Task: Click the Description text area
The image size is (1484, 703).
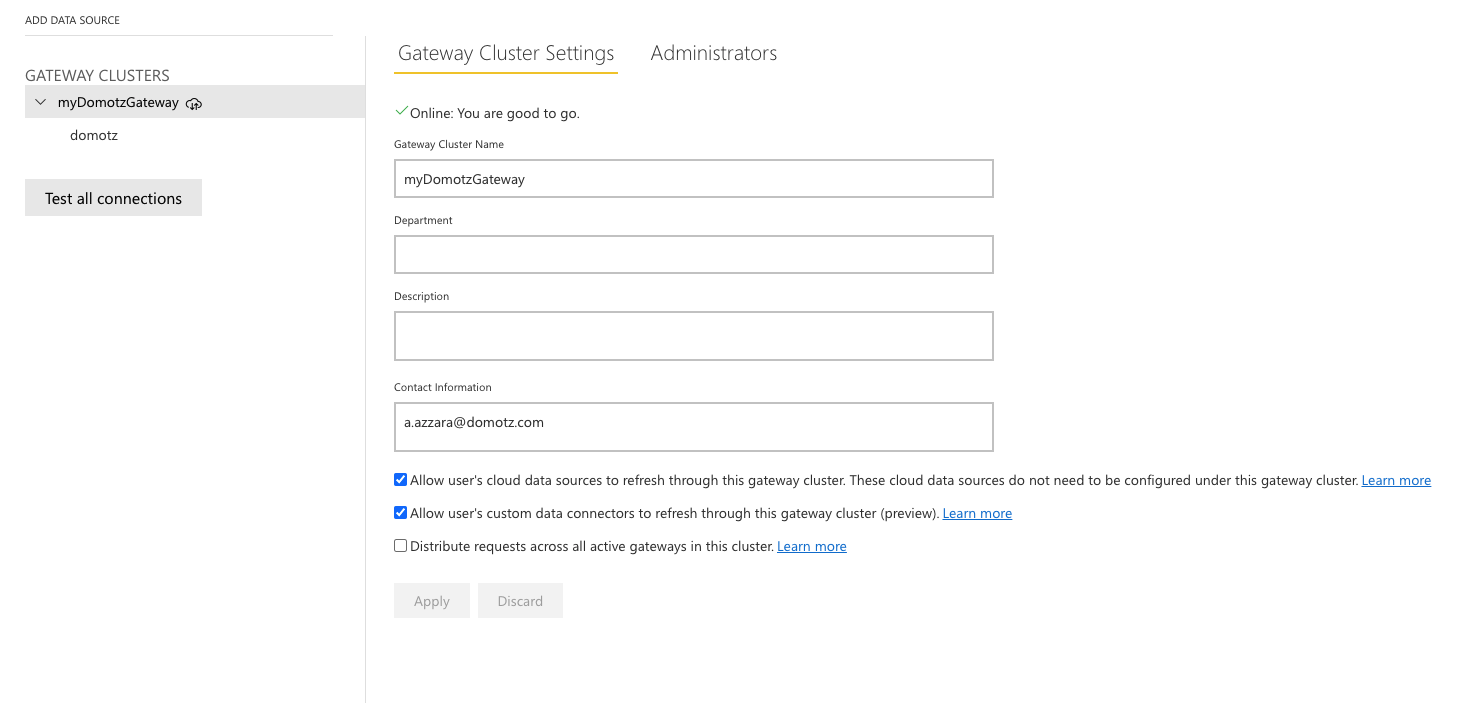Action: tap(694, 336)
